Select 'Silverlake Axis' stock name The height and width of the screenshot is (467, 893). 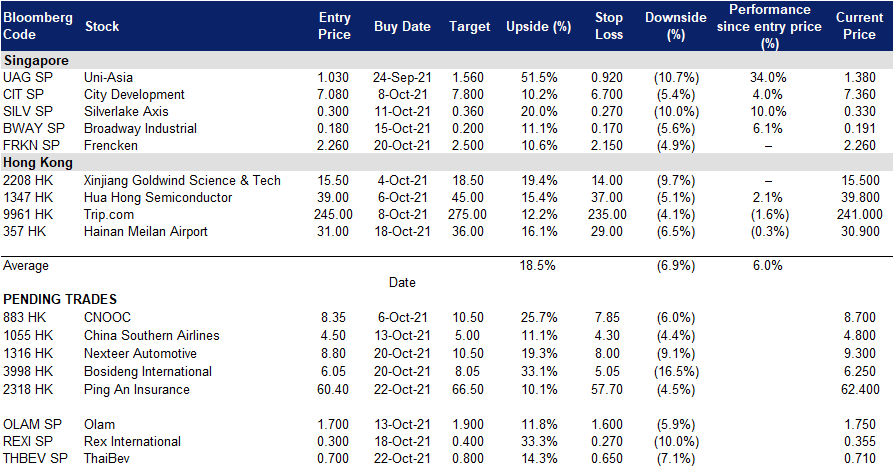(x=126, y=112)
